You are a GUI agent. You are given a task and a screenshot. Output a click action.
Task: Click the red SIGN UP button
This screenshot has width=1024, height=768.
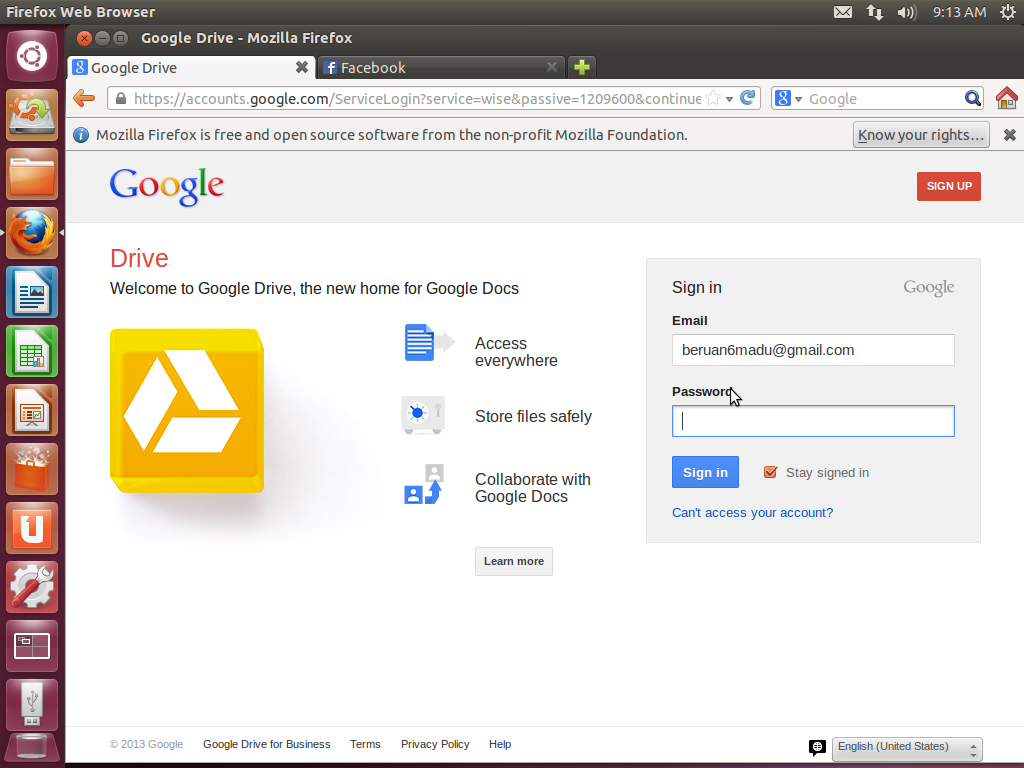click(948, 186)
